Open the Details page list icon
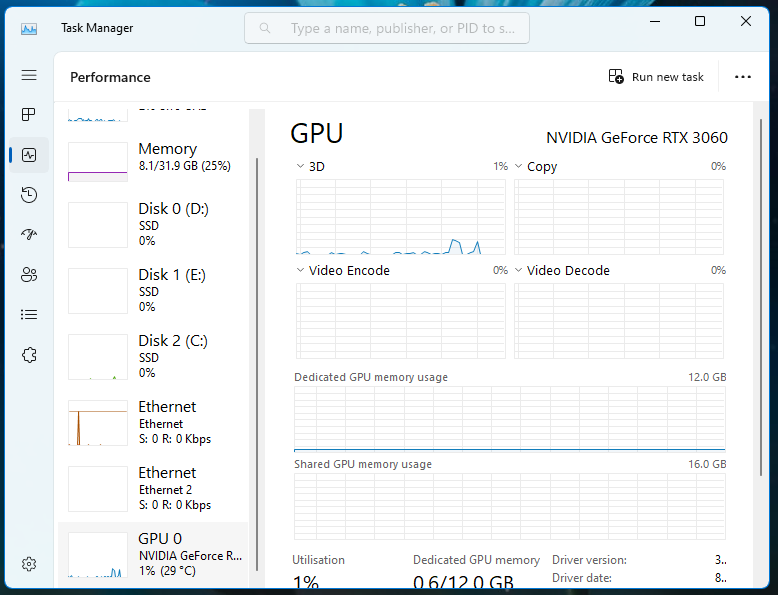 pyautogui.click(x=29, y=315)
